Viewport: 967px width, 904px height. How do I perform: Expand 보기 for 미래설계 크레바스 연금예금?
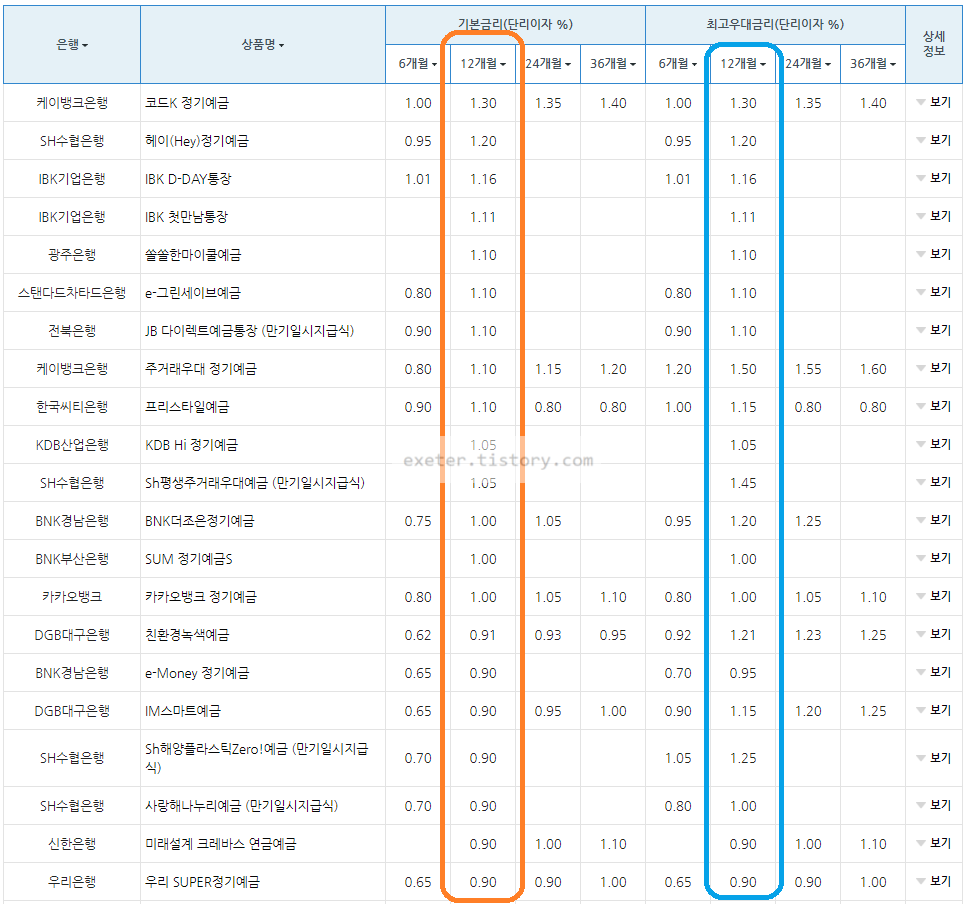tap(934, 844)
